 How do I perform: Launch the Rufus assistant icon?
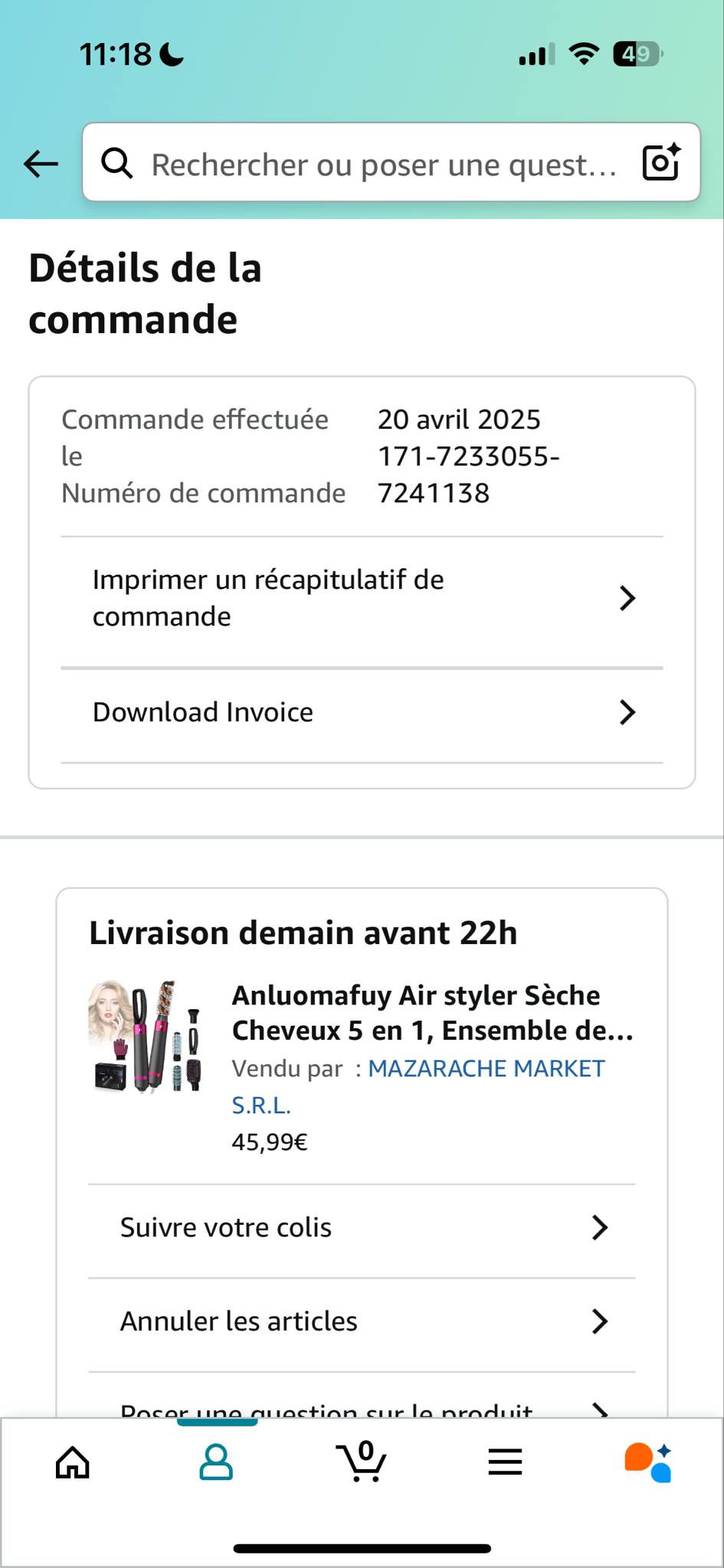[648, 1462]
